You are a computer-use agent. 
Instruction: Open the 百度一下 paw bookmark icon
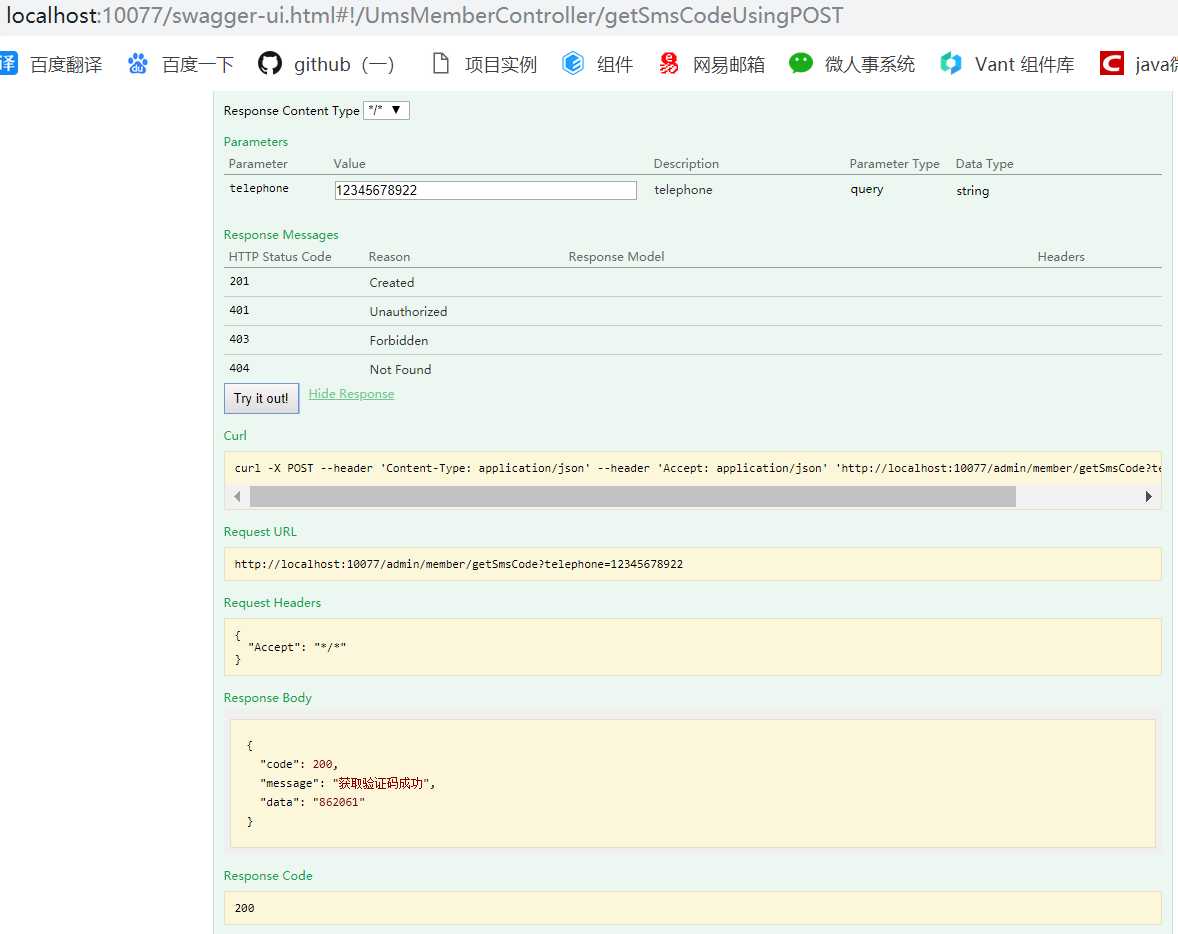pyautogui.click(x=137, y=64)
